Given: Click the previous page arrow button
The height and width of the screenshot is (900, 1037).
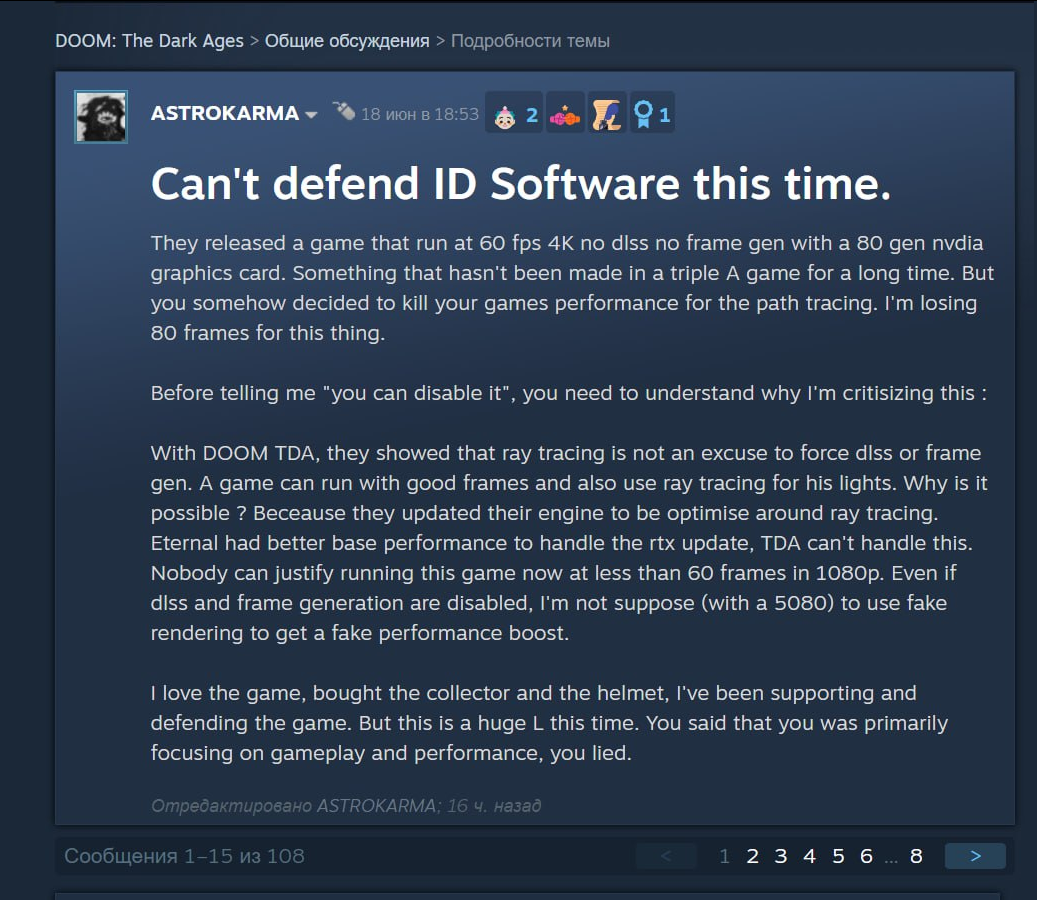Looking at the screenshot, I should tap(666, 856).
